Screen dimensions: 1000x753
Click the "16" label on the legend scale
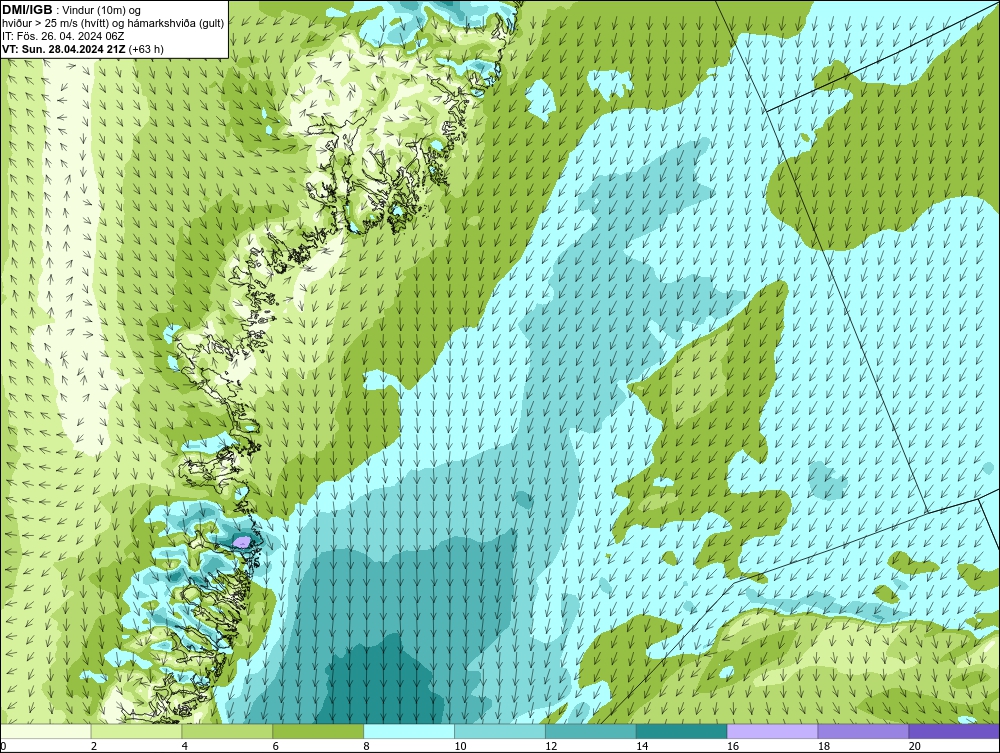coord(733,746)
